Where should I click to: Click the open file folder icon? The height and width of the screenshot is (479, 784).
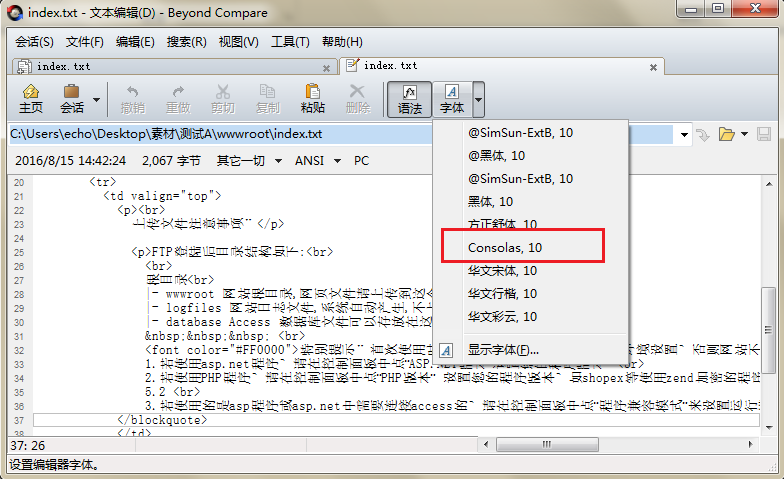pyautogui.click(x=726, y=134)
